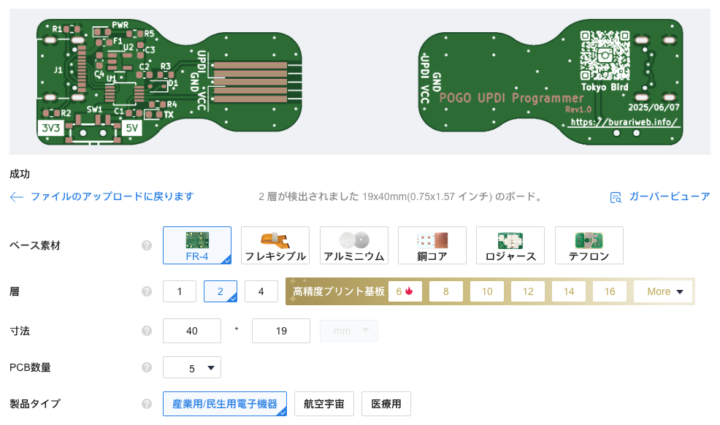Open the mm unit dropdown

[x=349, y=330]
